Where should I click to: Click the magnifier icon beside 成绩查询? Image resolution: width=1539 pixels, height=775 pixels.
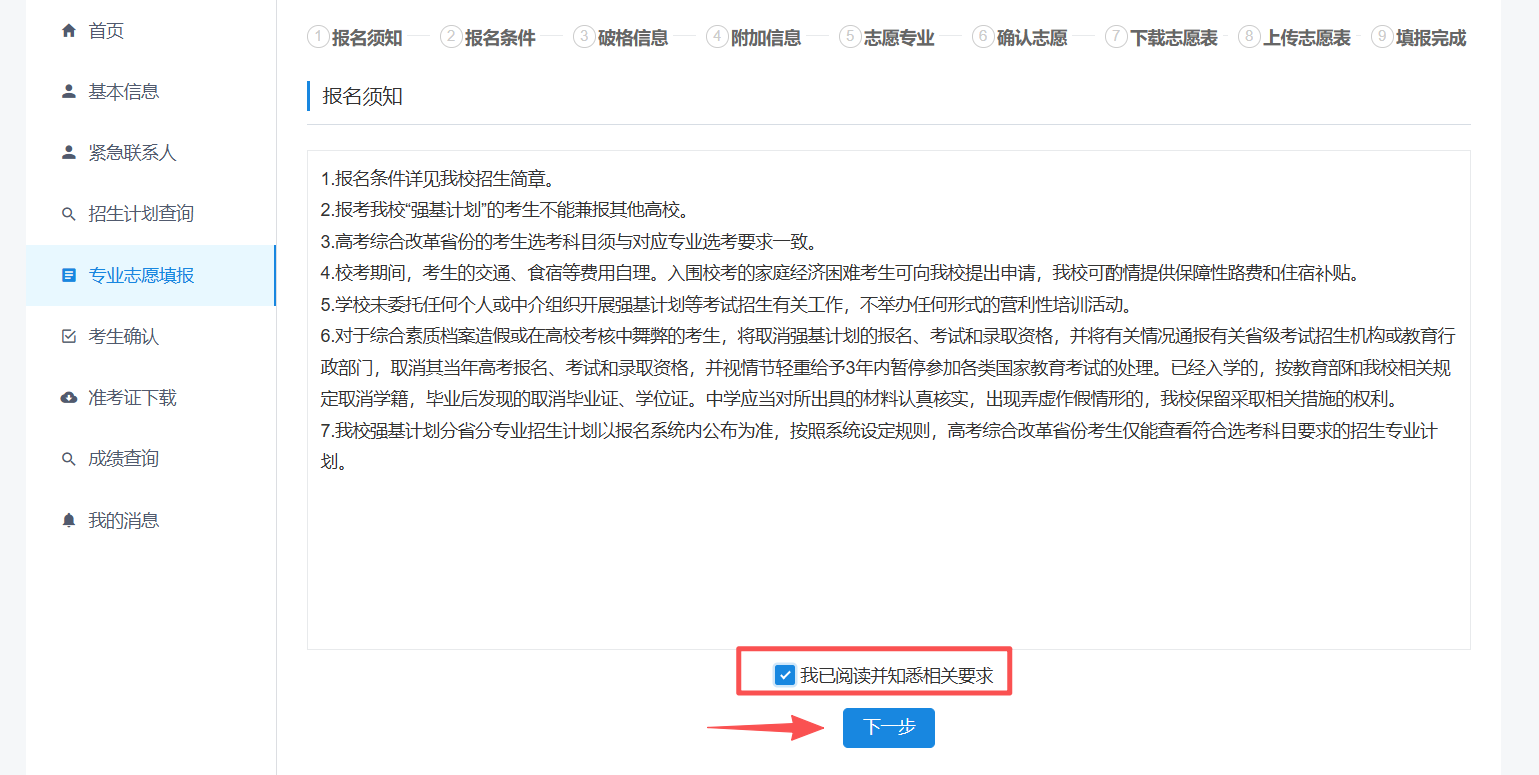(x=69, y=459)
